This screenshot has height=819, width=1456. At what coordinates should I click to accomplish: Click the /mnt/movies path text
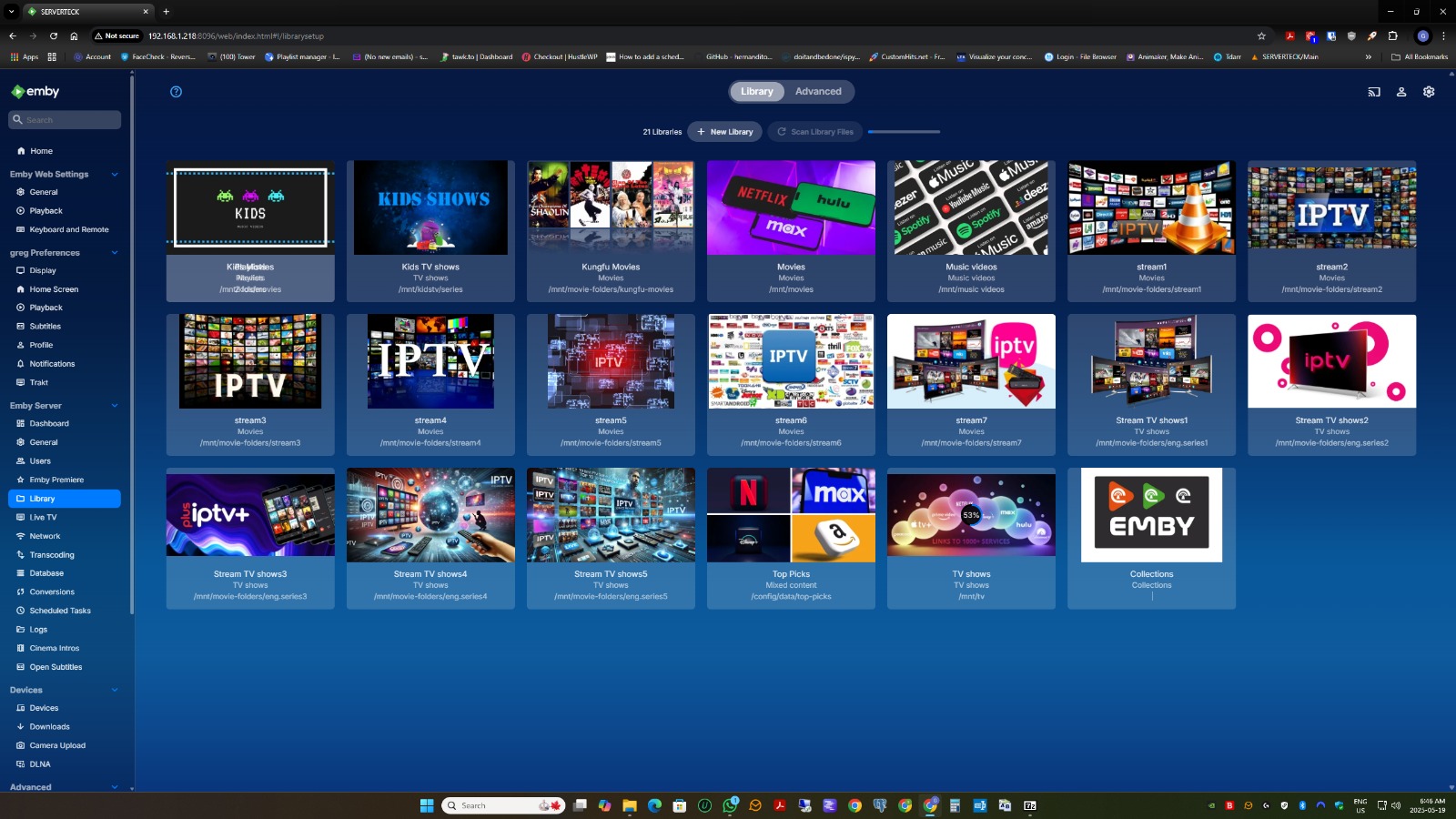coord(791,289)
